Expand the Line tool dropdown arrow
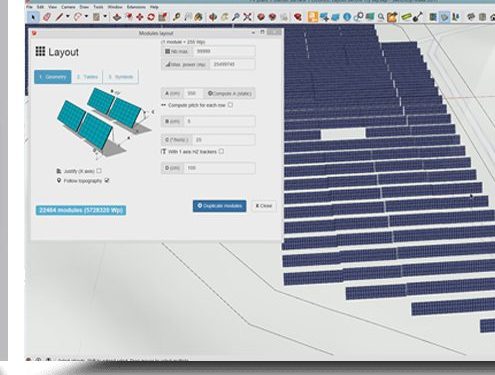Image resolution: width=495 pixels, height=375 pixels. click(x=67, y=16)
